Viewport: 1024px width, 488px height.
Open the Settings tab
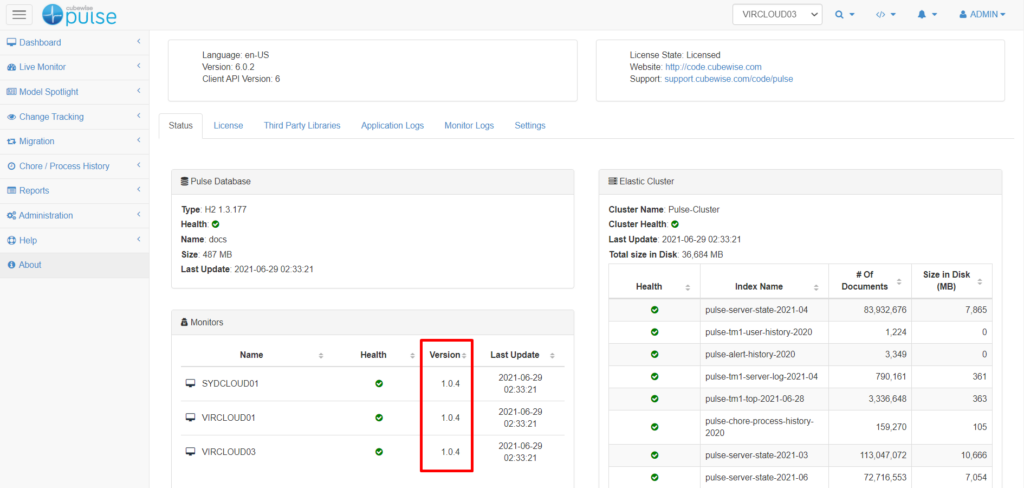click(x=530, y=126)
